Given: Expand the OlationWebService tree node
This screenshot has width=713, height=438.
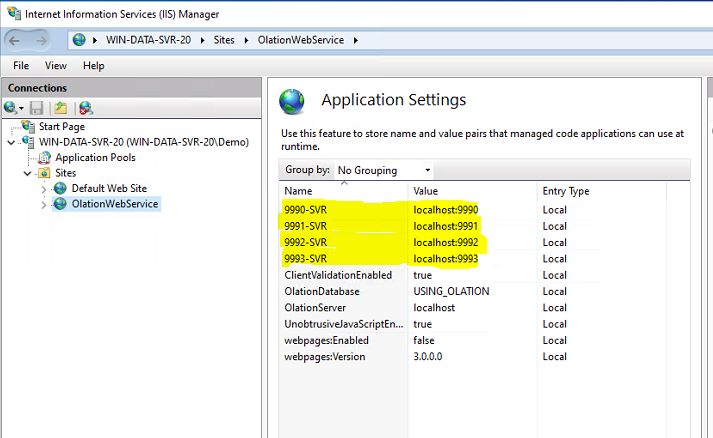Looking at the screenshot, I should pos(44,205).
